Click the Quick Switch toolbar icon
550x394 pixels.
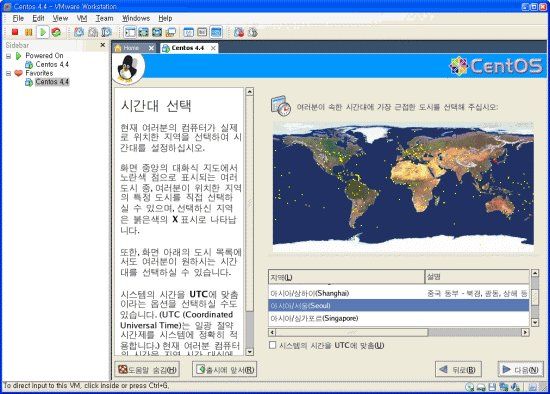pos(157,32)
